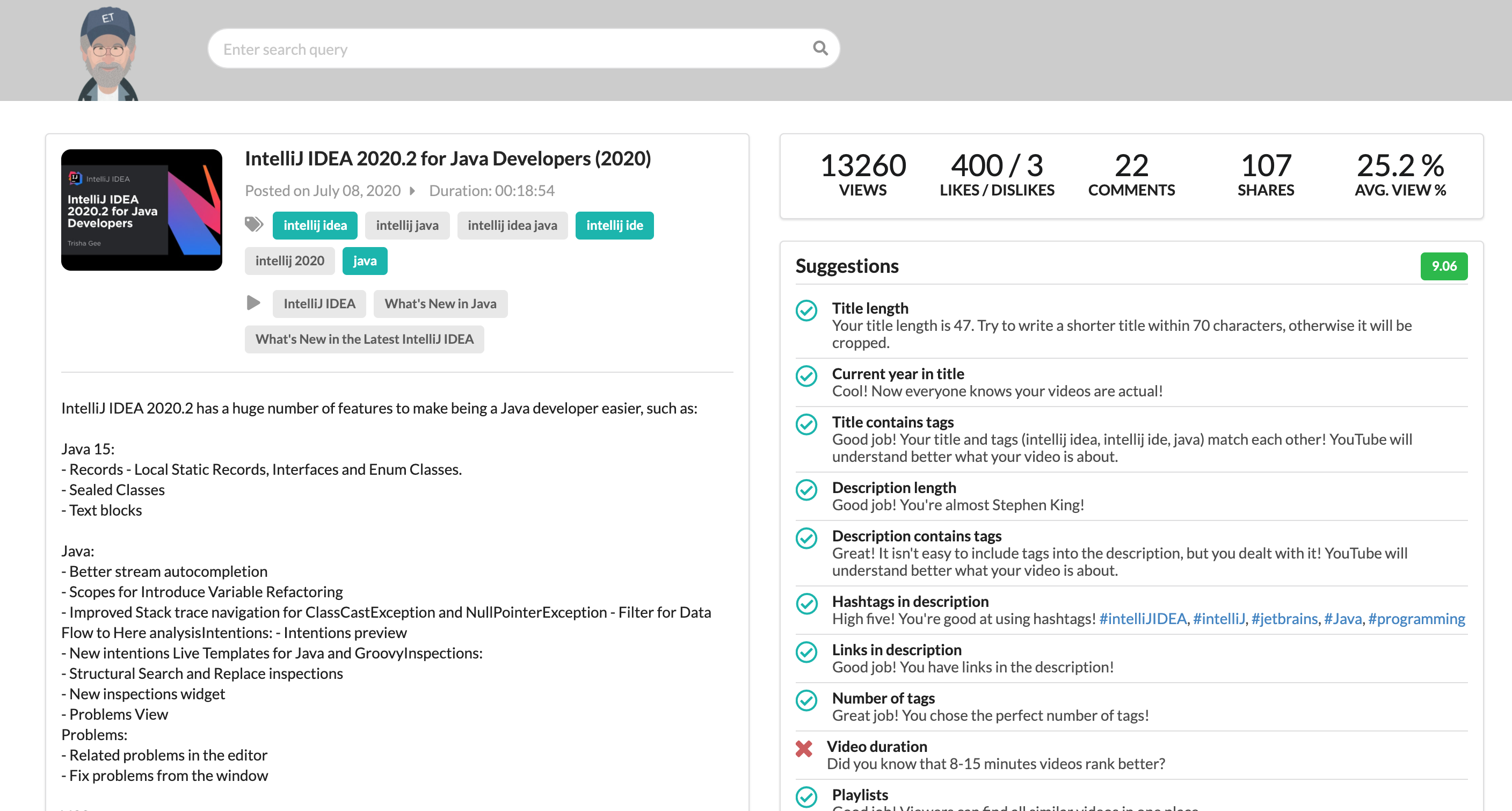Click the Title length suggestion heading
The height and width of the screenshot is (811, 1512).
pos(870,308)
